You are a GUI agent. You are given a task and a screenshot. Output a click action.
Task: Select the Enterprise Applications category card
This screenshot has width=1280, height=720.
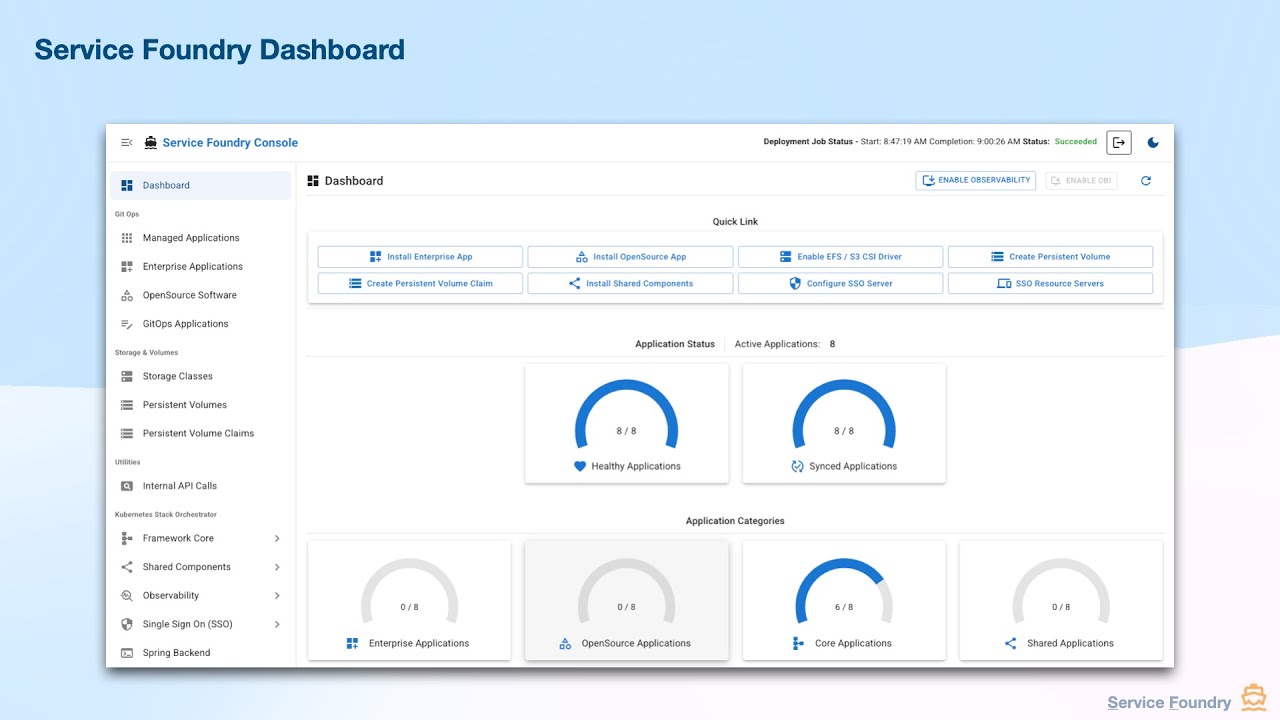[409, 601]
